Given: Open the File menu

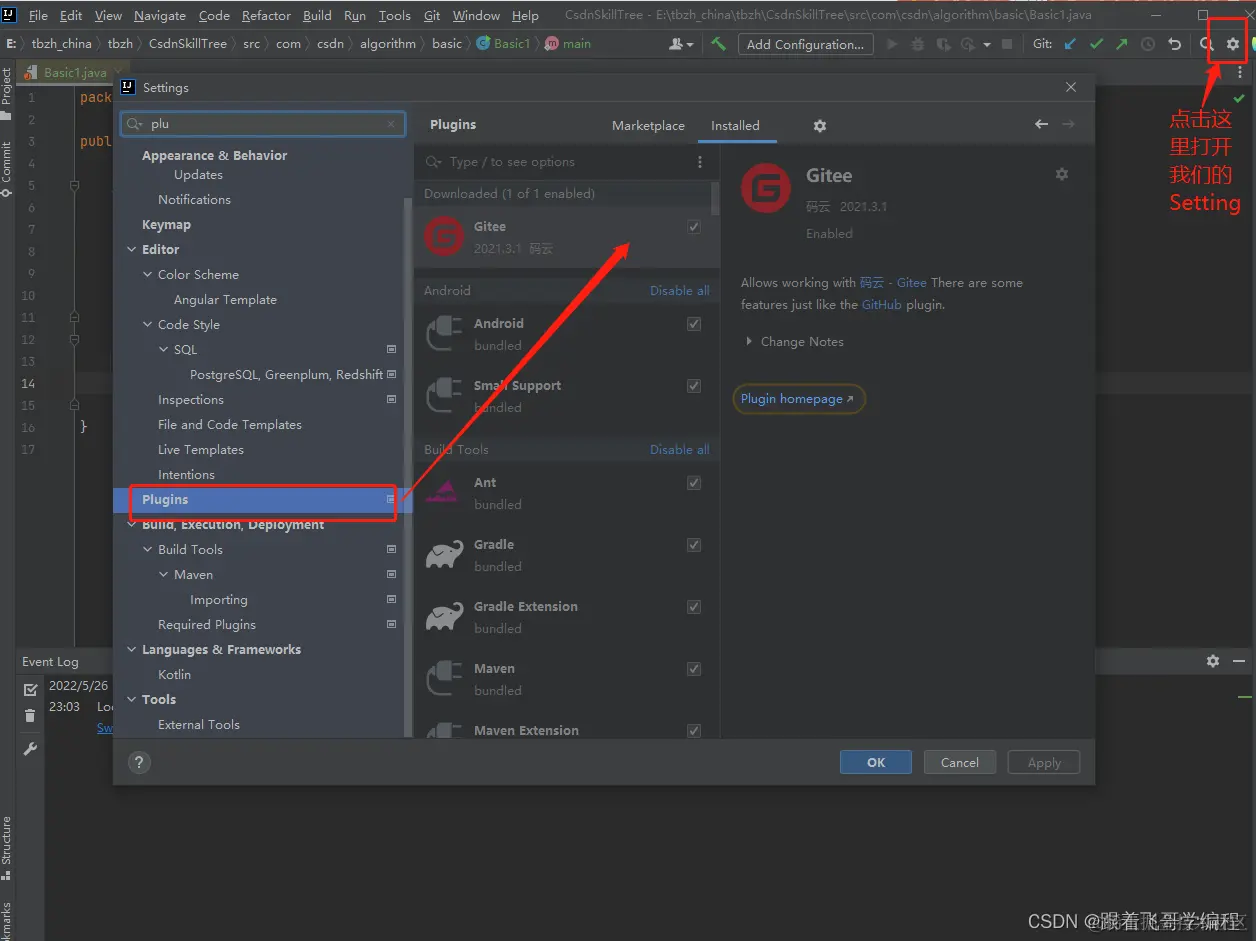Looking at the screenshot, I should (38, 16).
